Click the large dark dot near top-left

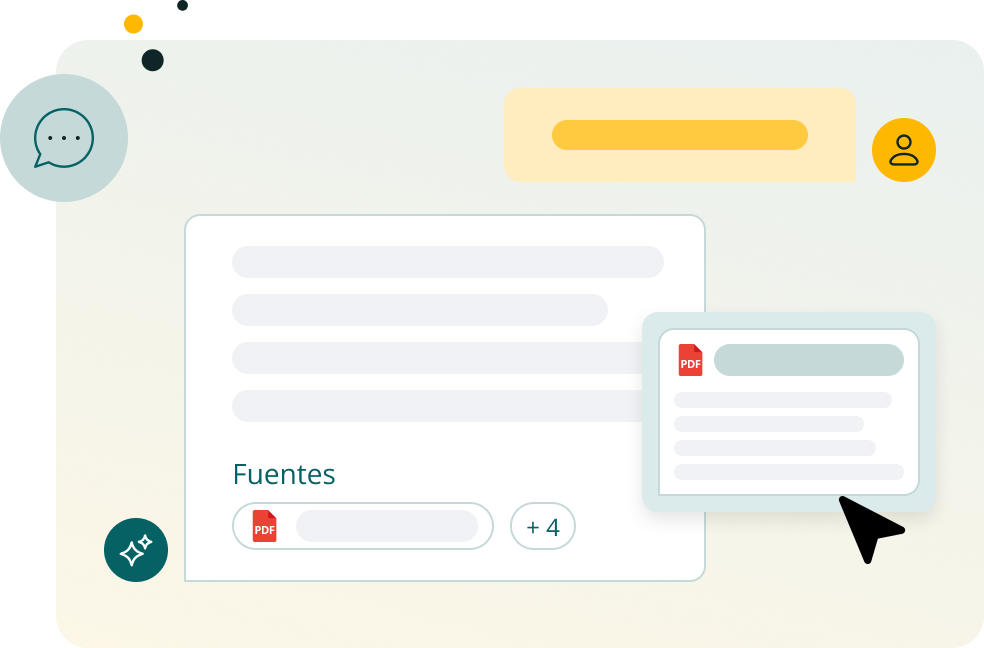point(152,60)
